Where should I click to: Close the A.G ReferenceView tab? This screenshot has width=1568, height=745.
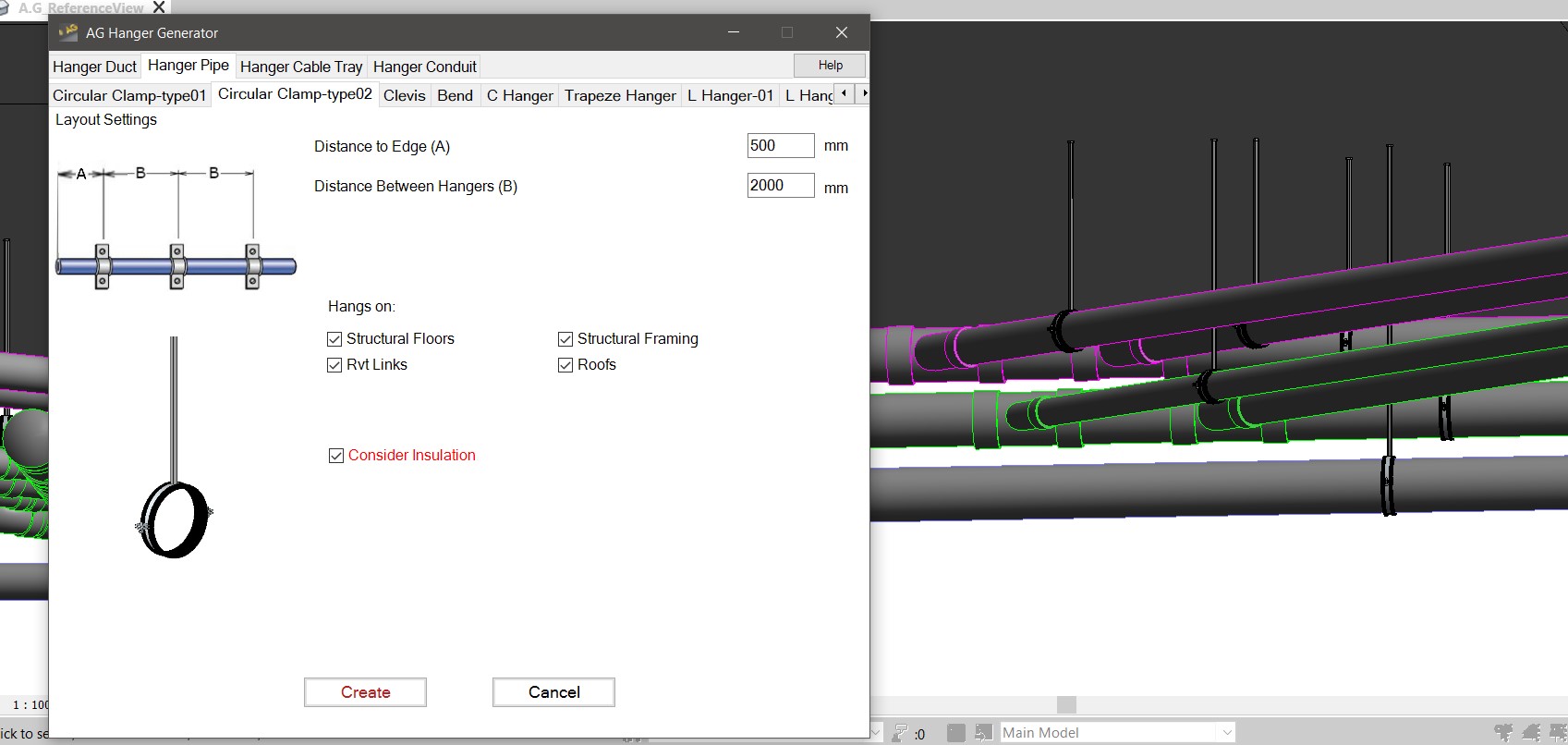coord(159,7)
